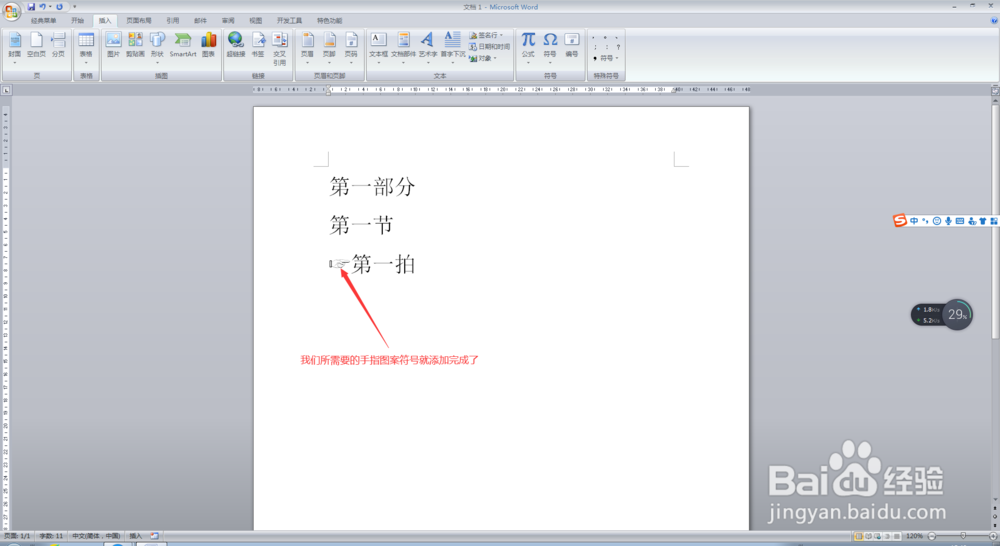Open the 开发工具 tab
This screenshot has height=546, width=1000.
click(289, 20)
